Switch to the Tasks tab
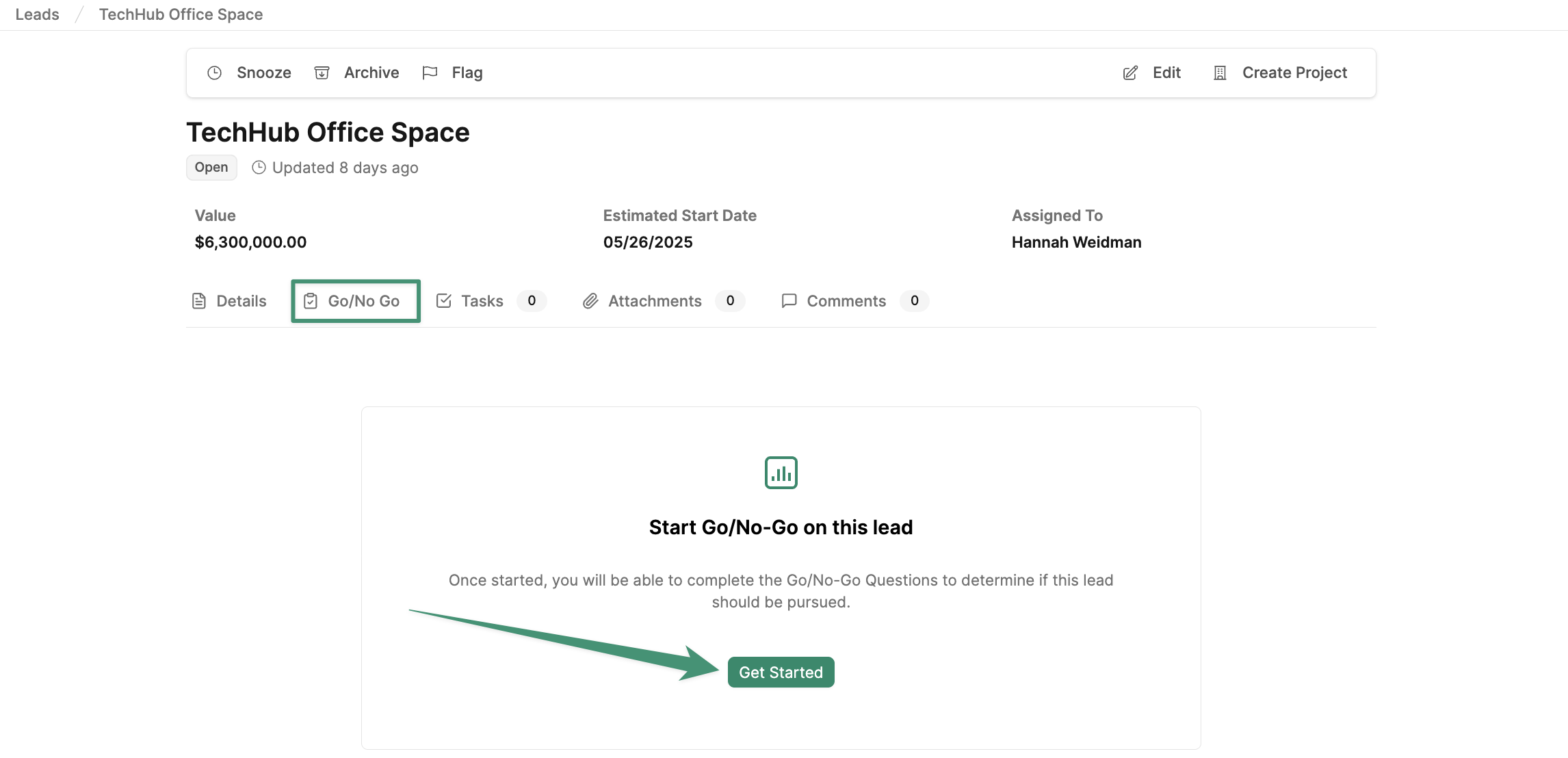Image resolution: width=1568 pixels, height=758 pixels. (x=482, y=301)
